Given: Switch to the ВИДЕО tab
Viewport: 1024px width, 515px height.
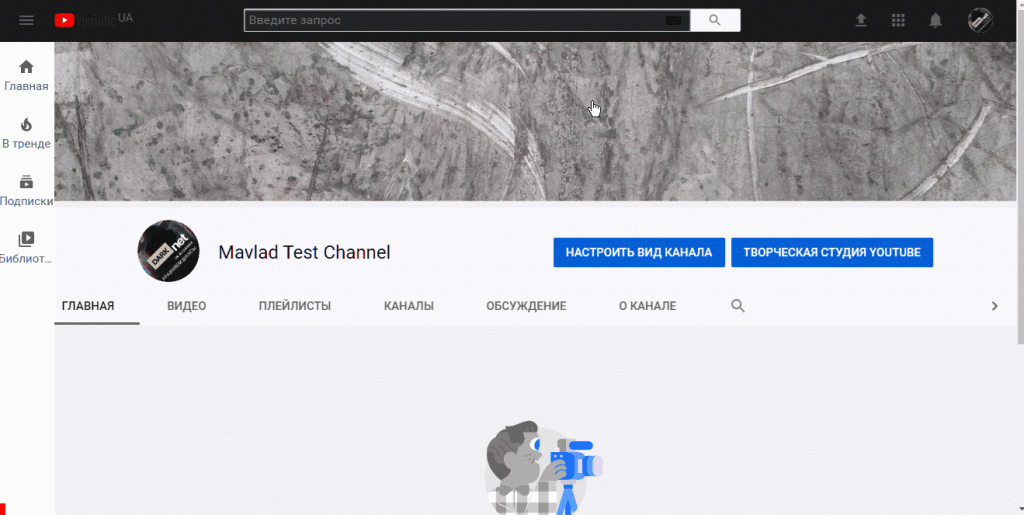Looking at the screenshot, I should (186, 306).
